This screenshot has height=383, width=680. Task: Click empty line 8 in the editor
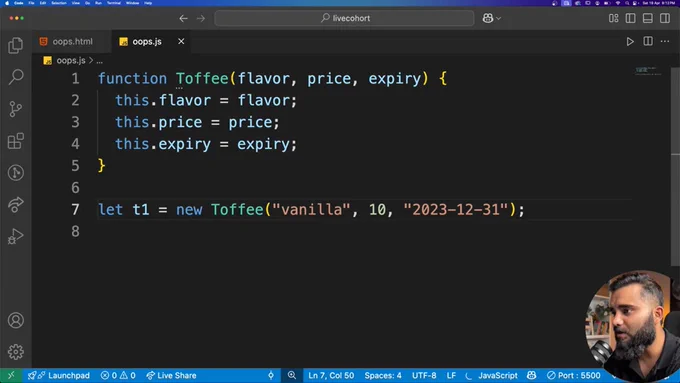364,231
